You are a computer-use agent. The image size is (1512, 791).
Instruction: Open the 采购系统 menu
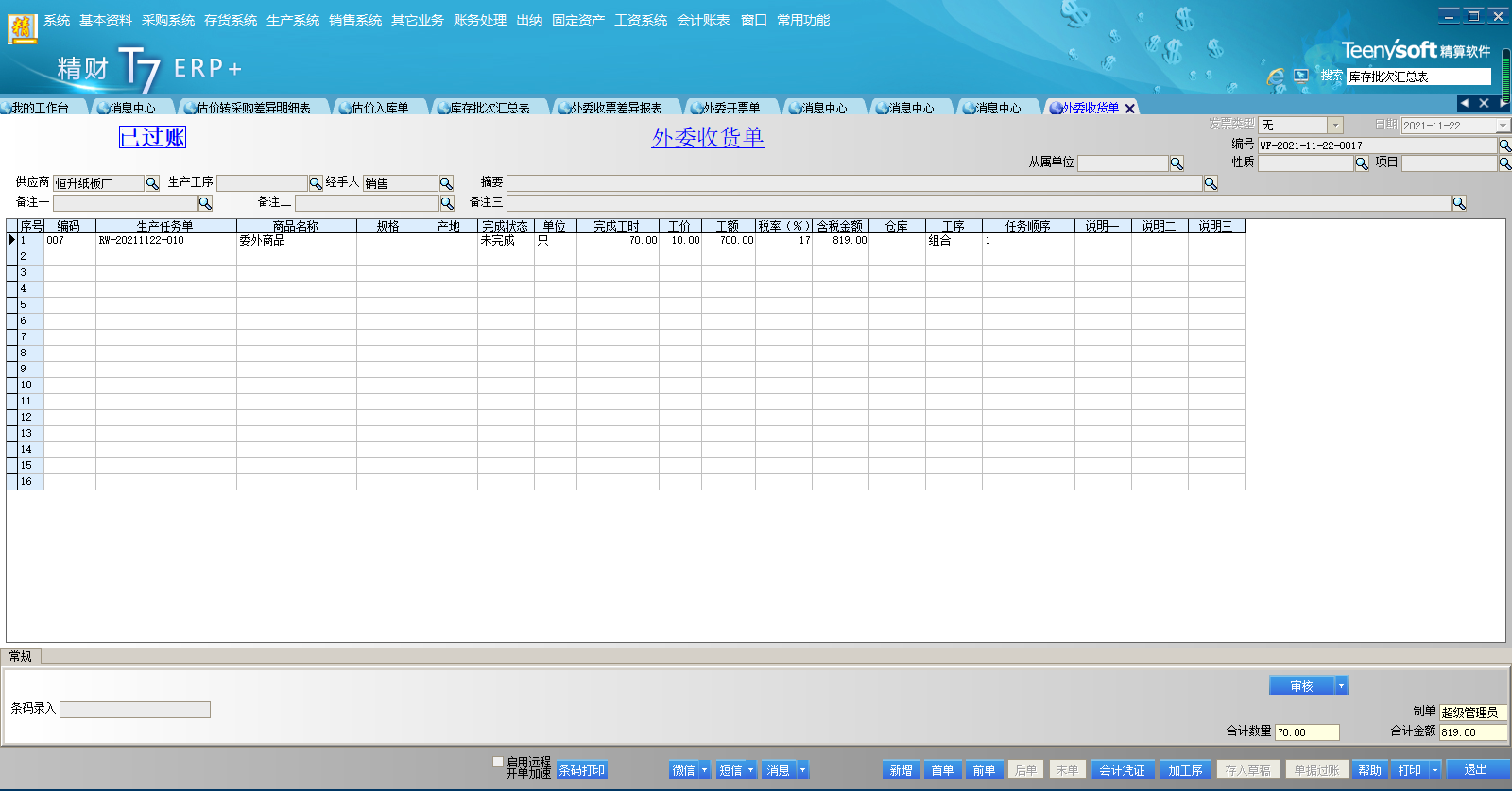click(168, 20)
